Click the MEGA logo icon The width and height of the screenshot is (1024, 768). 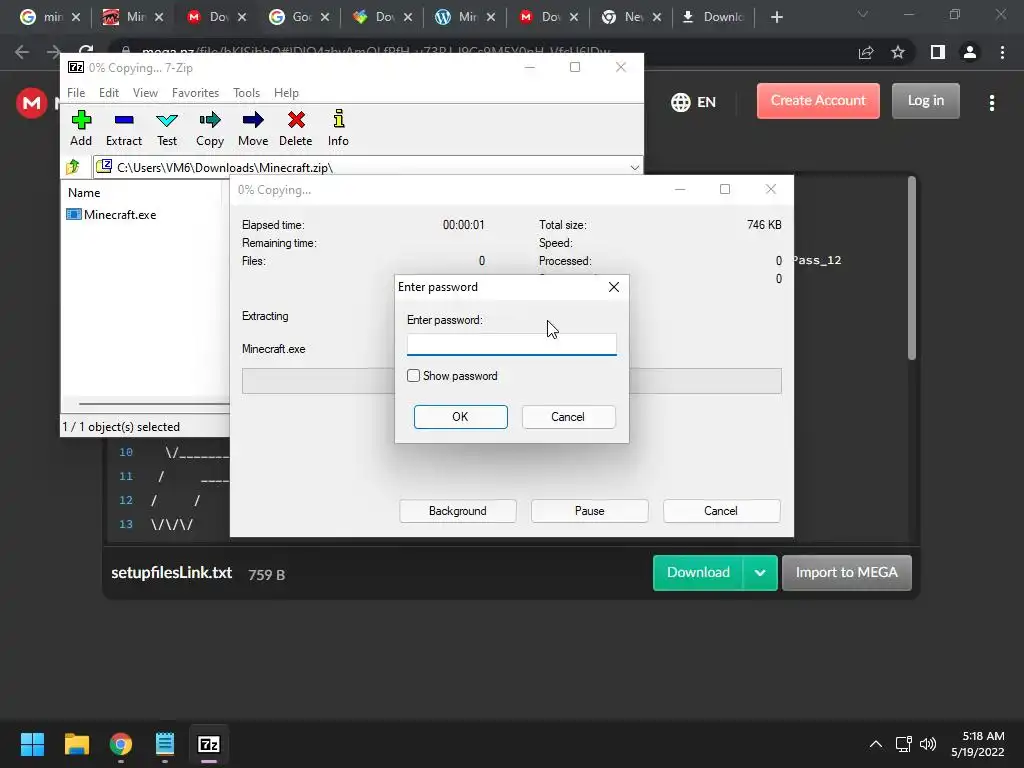(31, 103)
